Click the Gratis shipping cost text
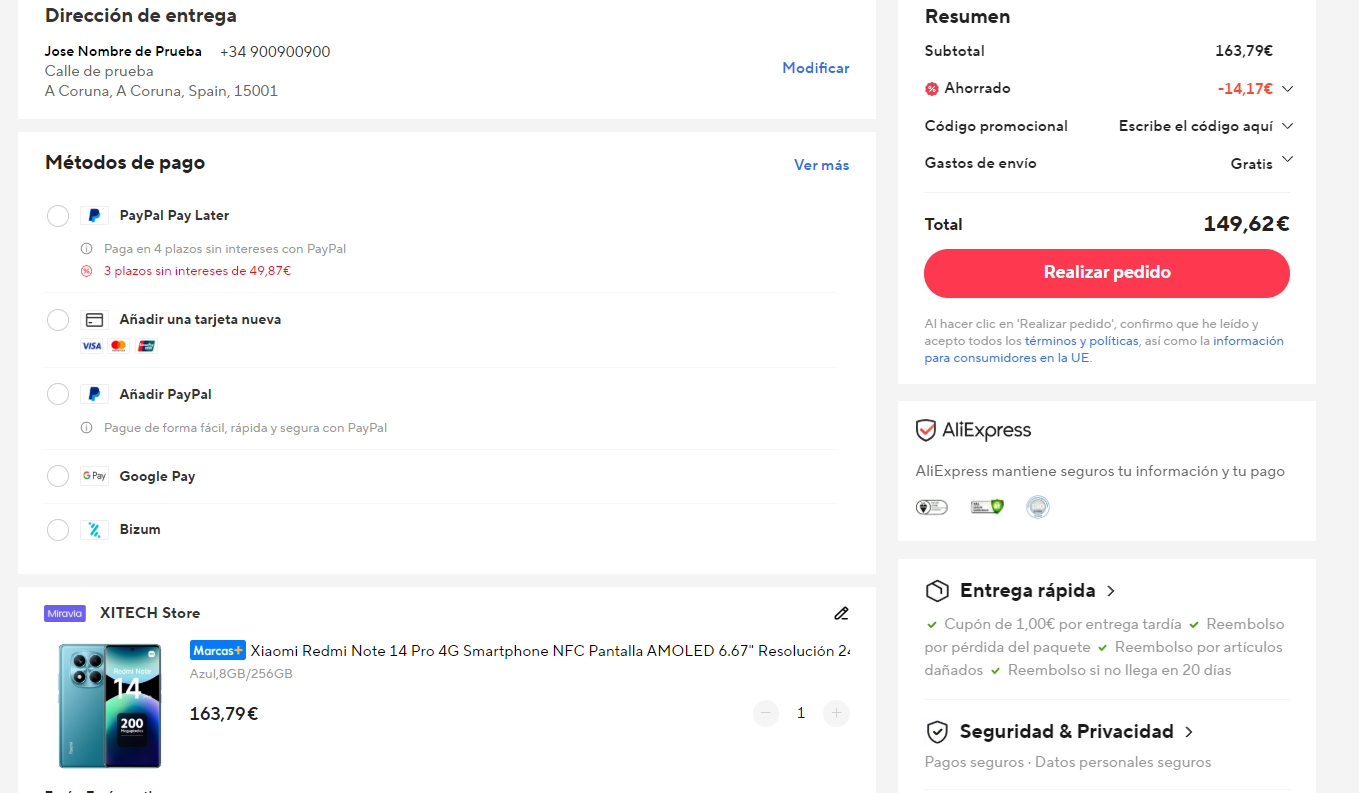Screen dimensions: 1359x793 pyautogui.click(x=1252, y=164)
